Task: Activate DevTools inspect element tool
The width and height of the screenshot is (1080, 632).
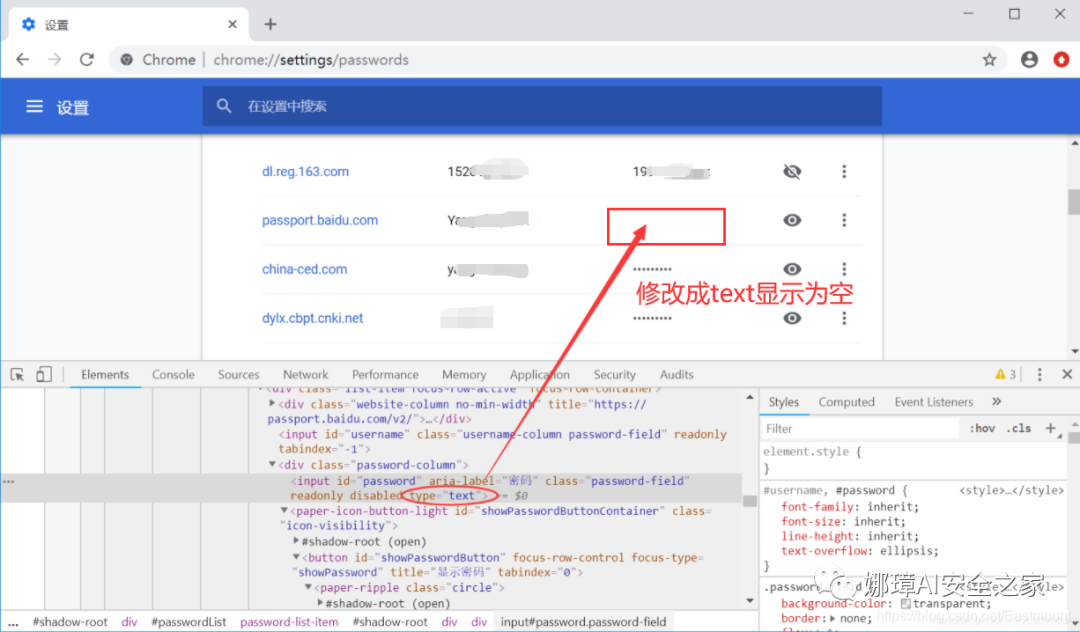Action: 17,375
